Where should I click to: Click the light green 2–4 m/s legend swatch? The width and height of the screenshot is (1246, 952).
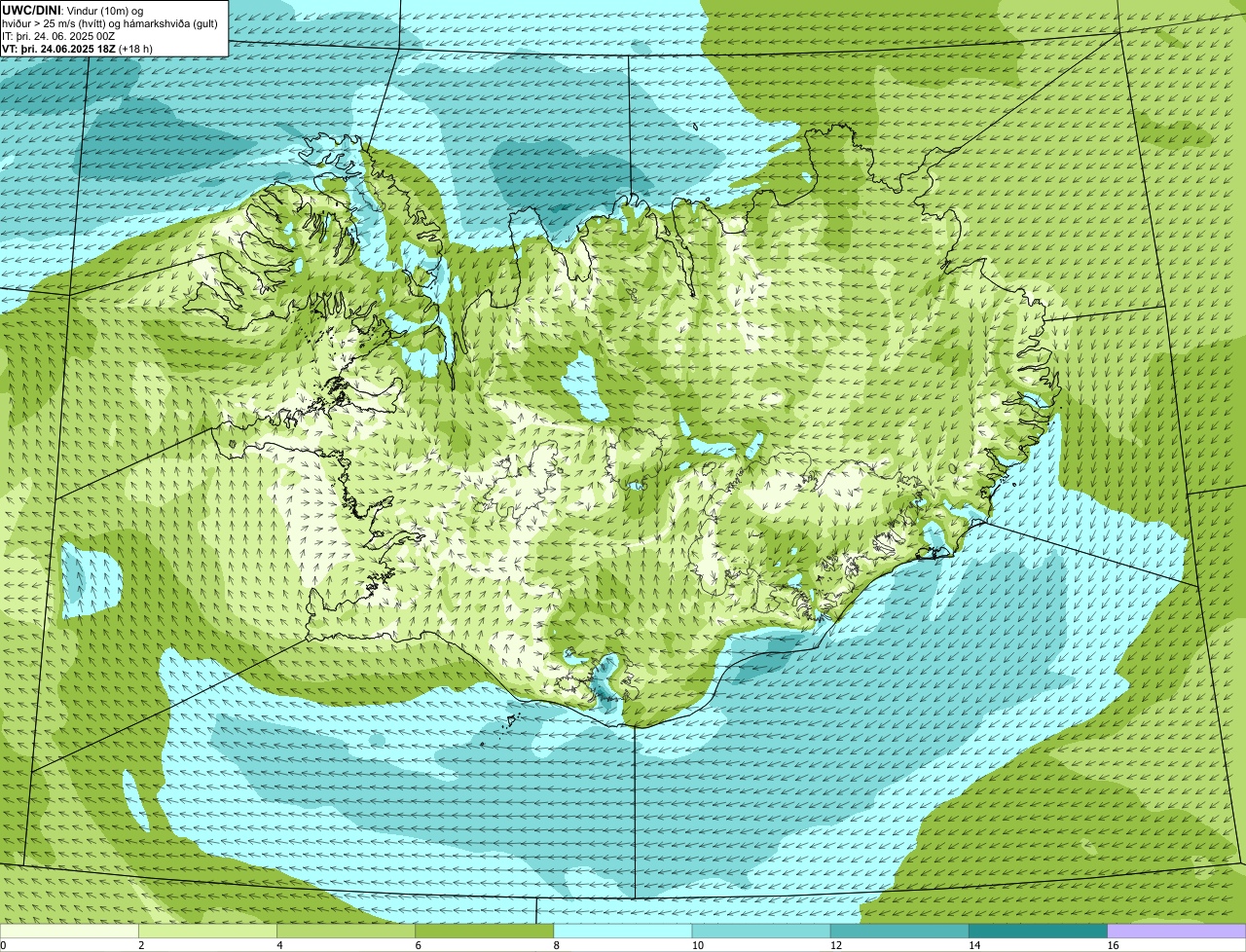(x=207, y=932)
